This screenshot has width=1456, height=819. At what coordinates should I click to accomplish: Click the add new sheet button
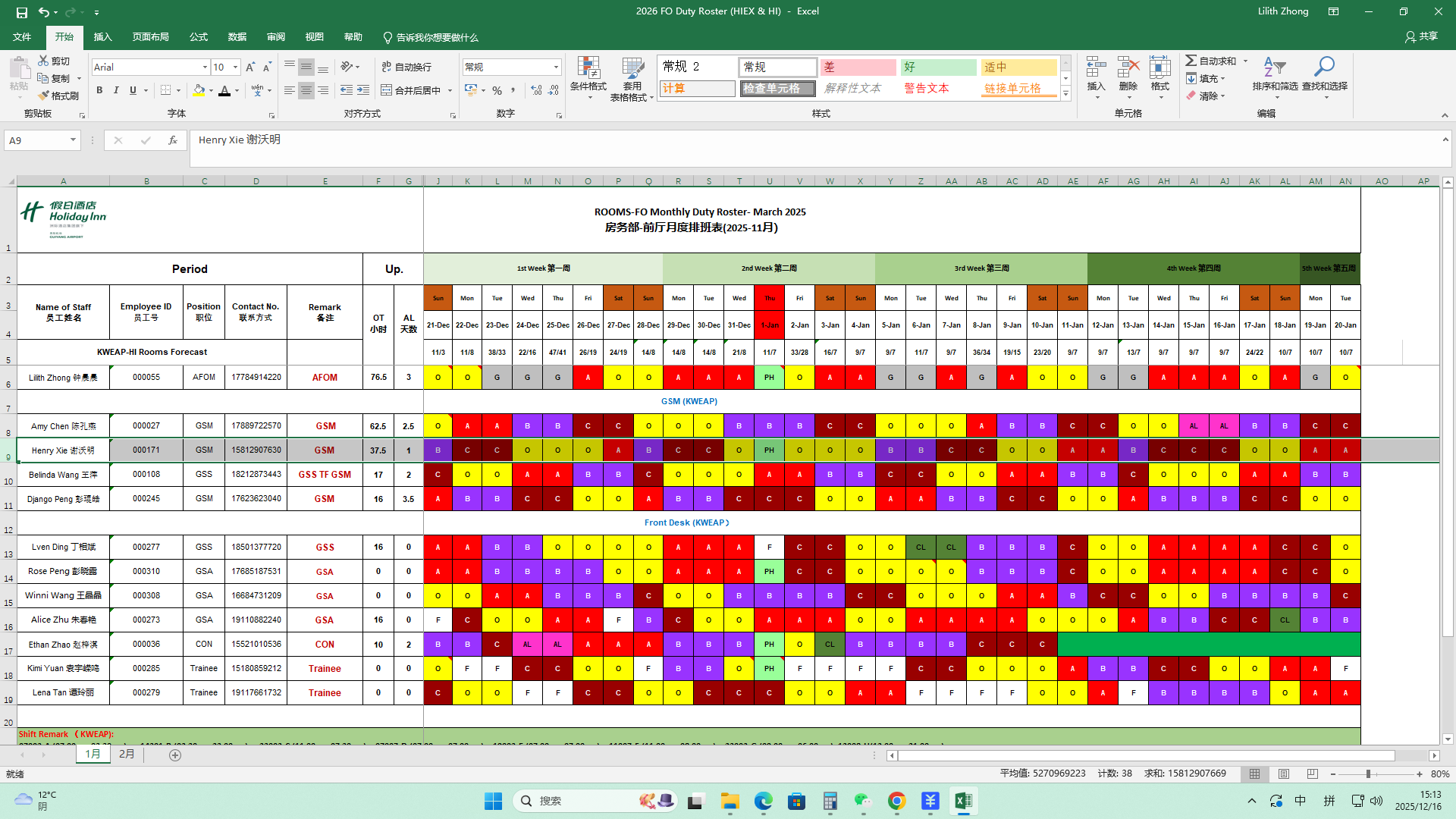click(x=175, y=755)
